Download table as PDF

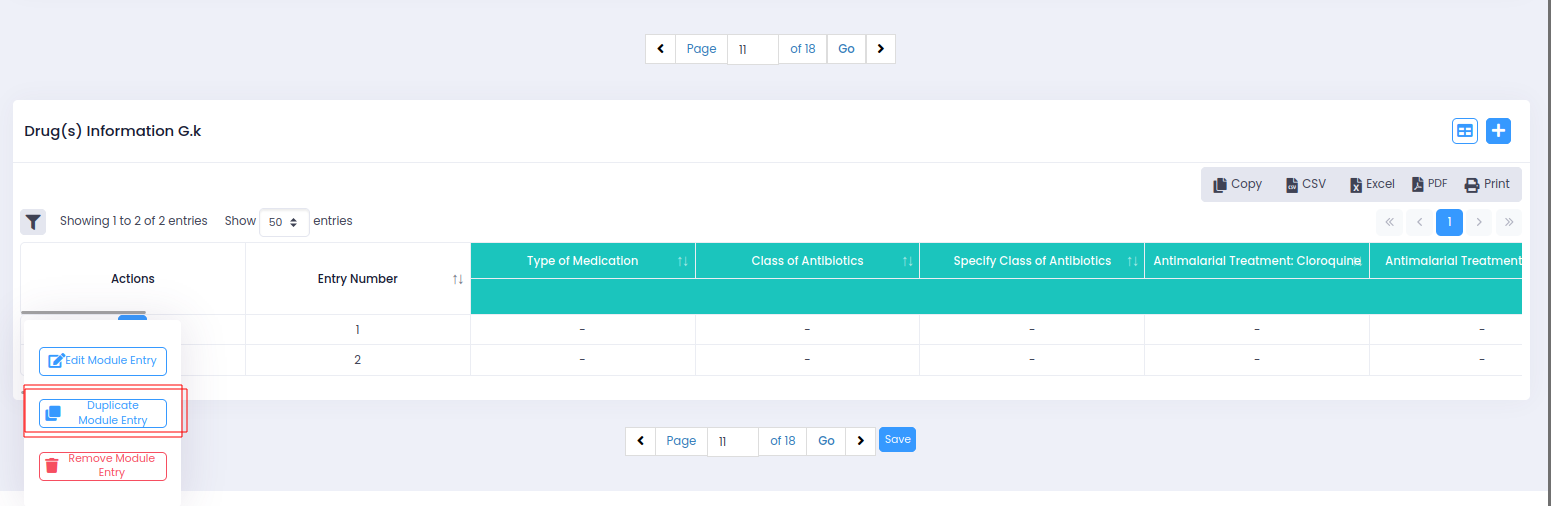pos(1429,184)
